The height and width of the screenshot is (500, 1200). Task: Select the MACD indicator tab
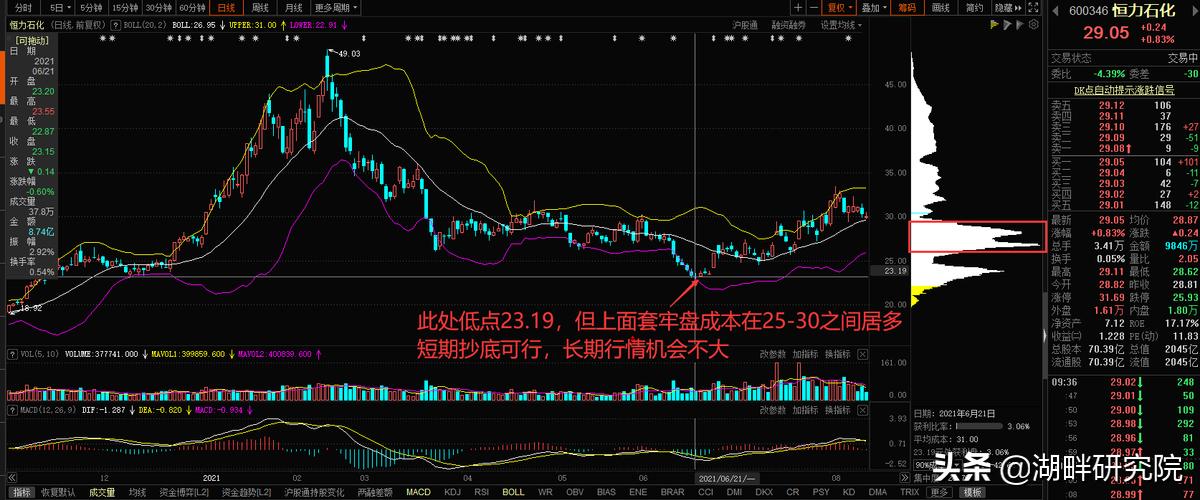418,493
